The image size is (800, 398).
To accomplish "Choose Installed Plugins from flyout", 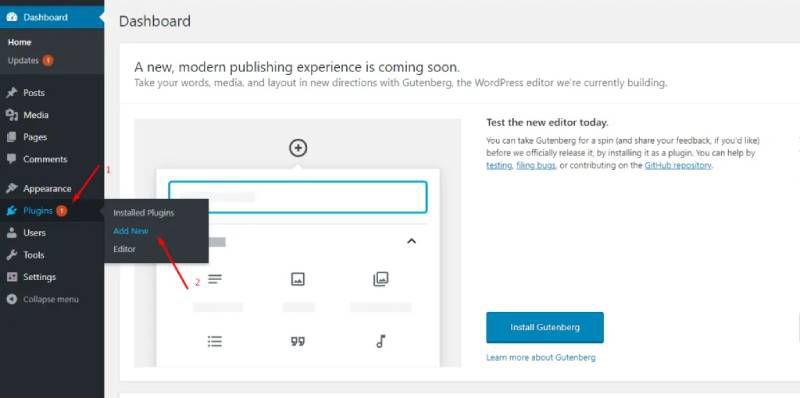I will 143,213.
